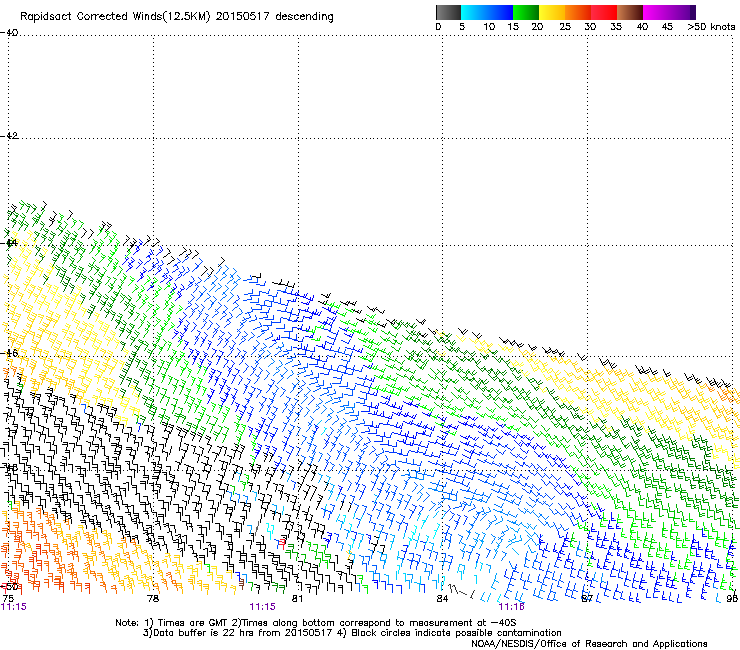This screenshot has width=740, height=650.
Task: Click the purple 11:15 time near longitude 81
Action: click(262, 607)
